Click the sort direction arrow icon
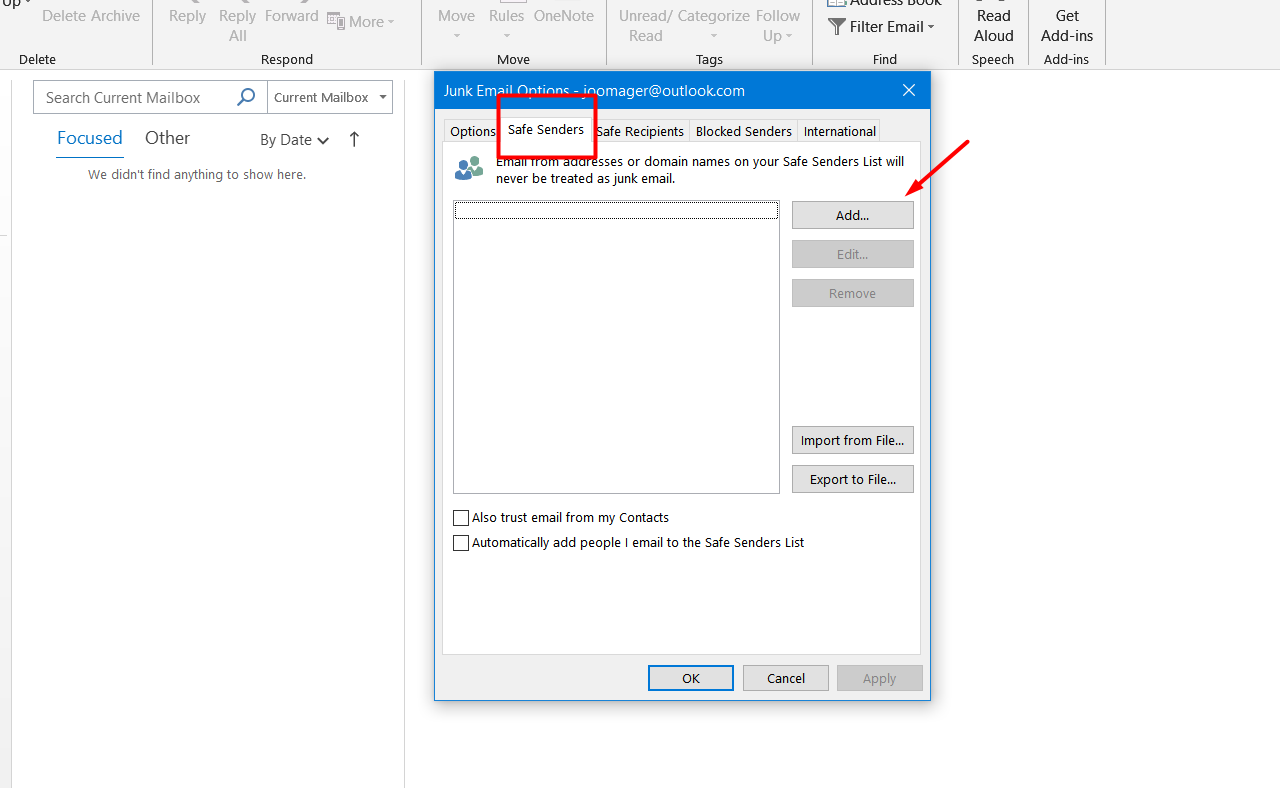This screenshot has height=788, width=1280. point(354,139)
